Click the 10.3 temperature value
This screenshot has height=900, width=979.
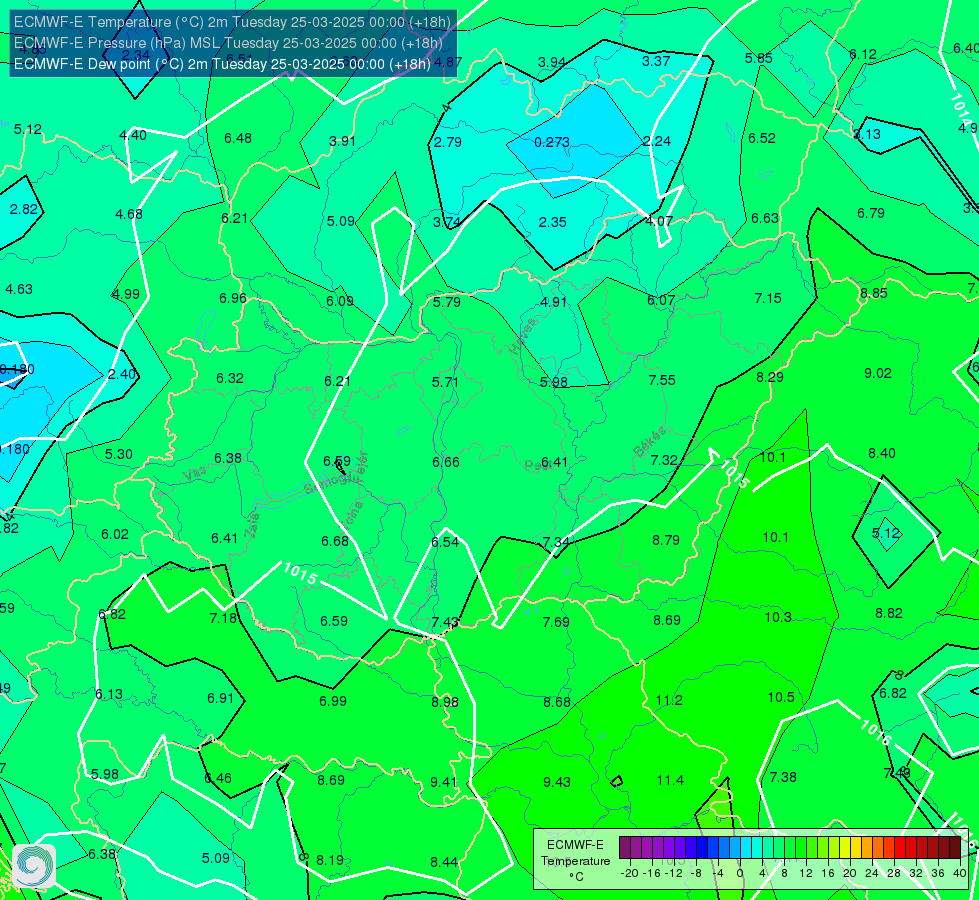(x=778, y=618)
